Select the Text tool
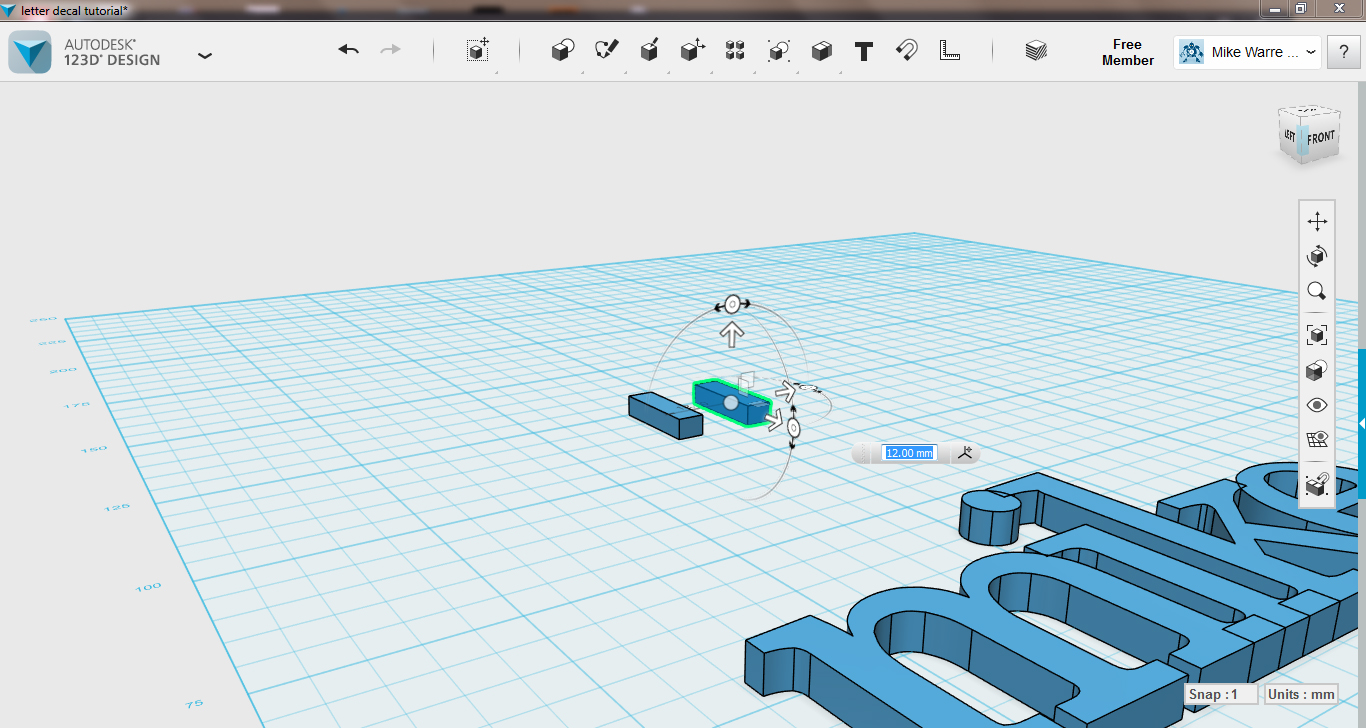1366x728 pixels. [864, 51]
